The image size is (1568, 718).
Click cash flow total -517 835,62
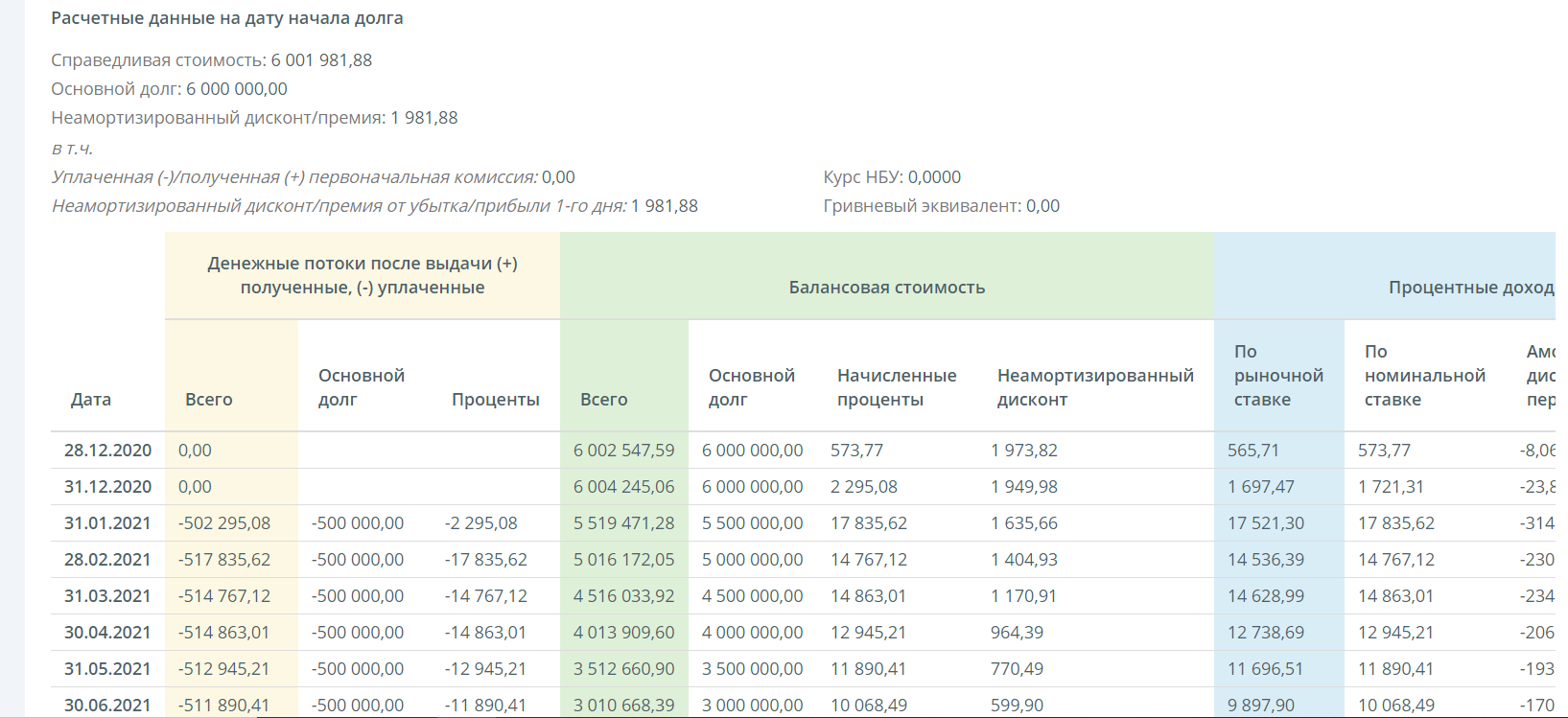224,560
